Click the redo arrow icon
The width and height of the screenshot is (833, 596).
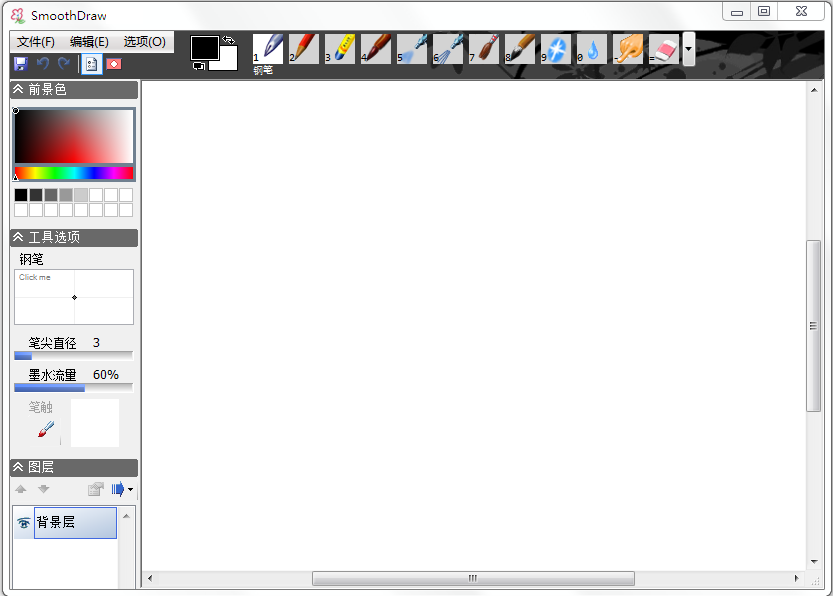[64, 64]
